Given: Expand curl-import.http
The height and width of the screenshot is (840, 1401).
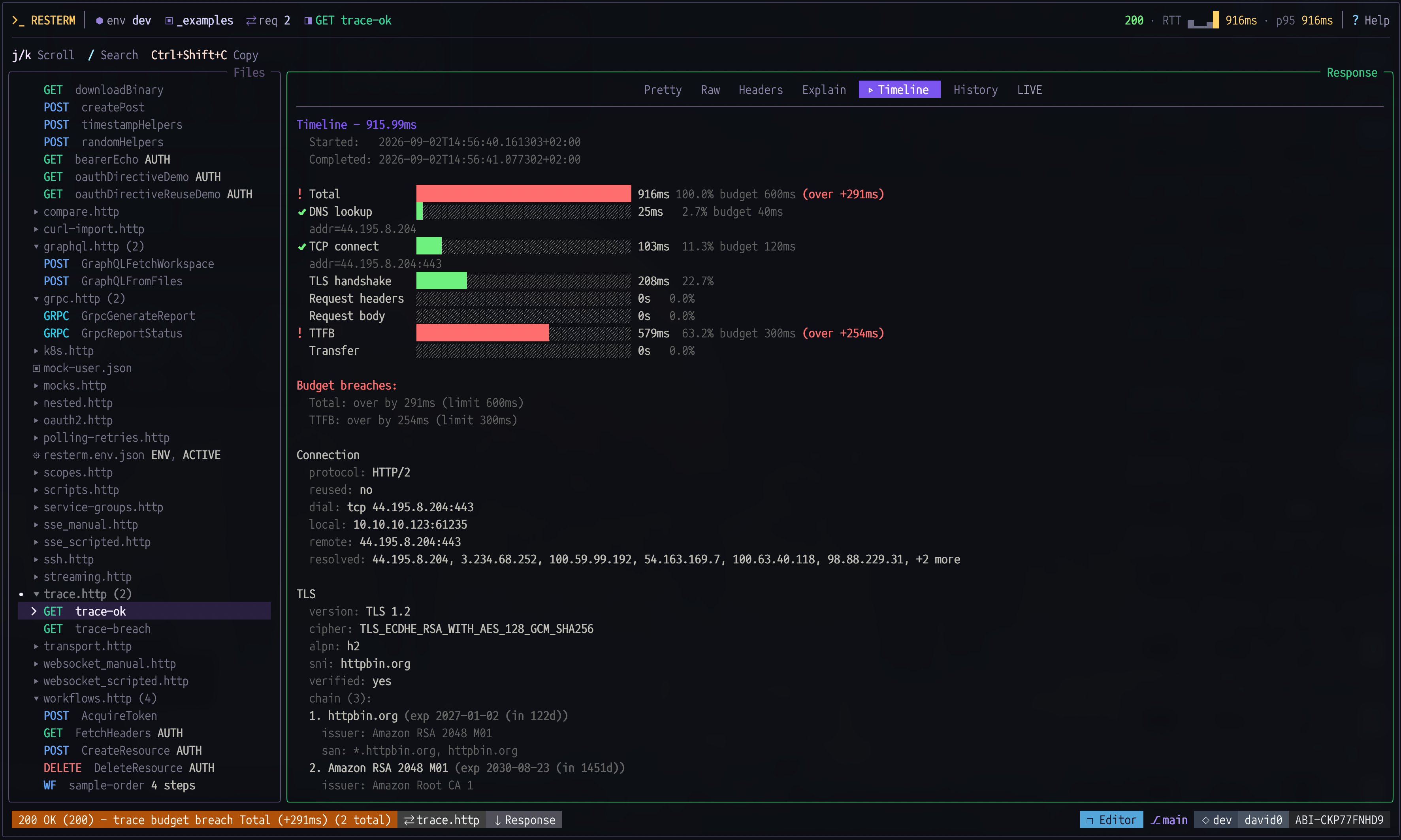Looking at the screenshot, I should tap(36, 229).
